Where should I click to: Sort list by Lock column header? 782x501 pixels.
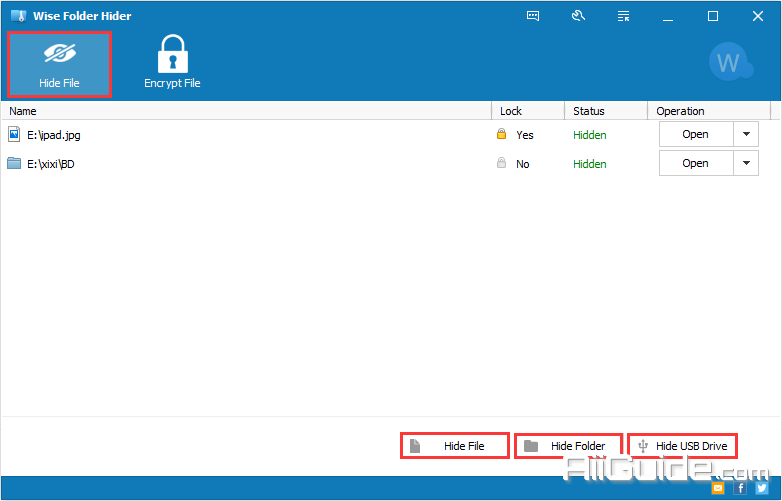click(528, 111)
